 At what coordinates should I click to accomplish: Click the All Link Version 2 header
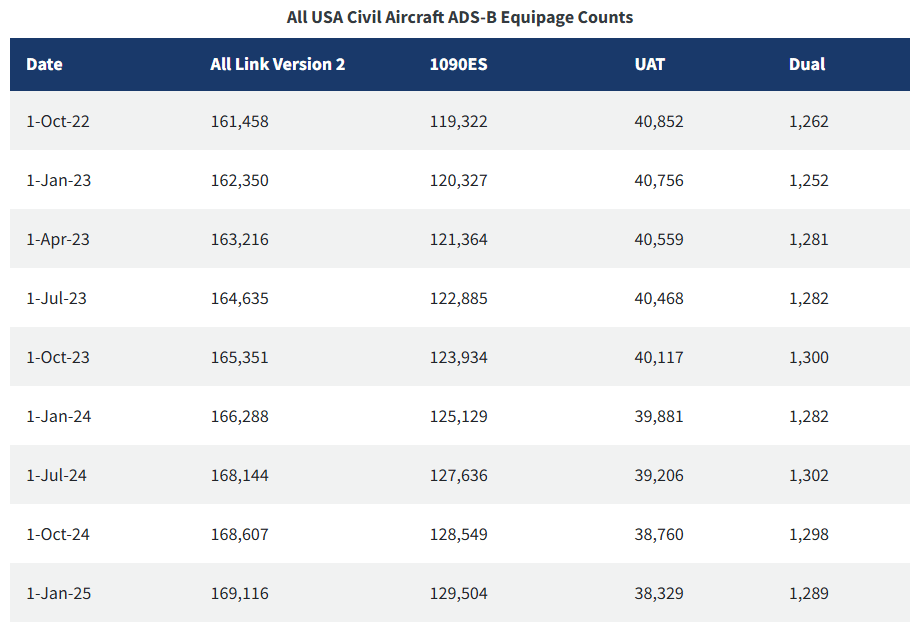[x=278, y=64]
